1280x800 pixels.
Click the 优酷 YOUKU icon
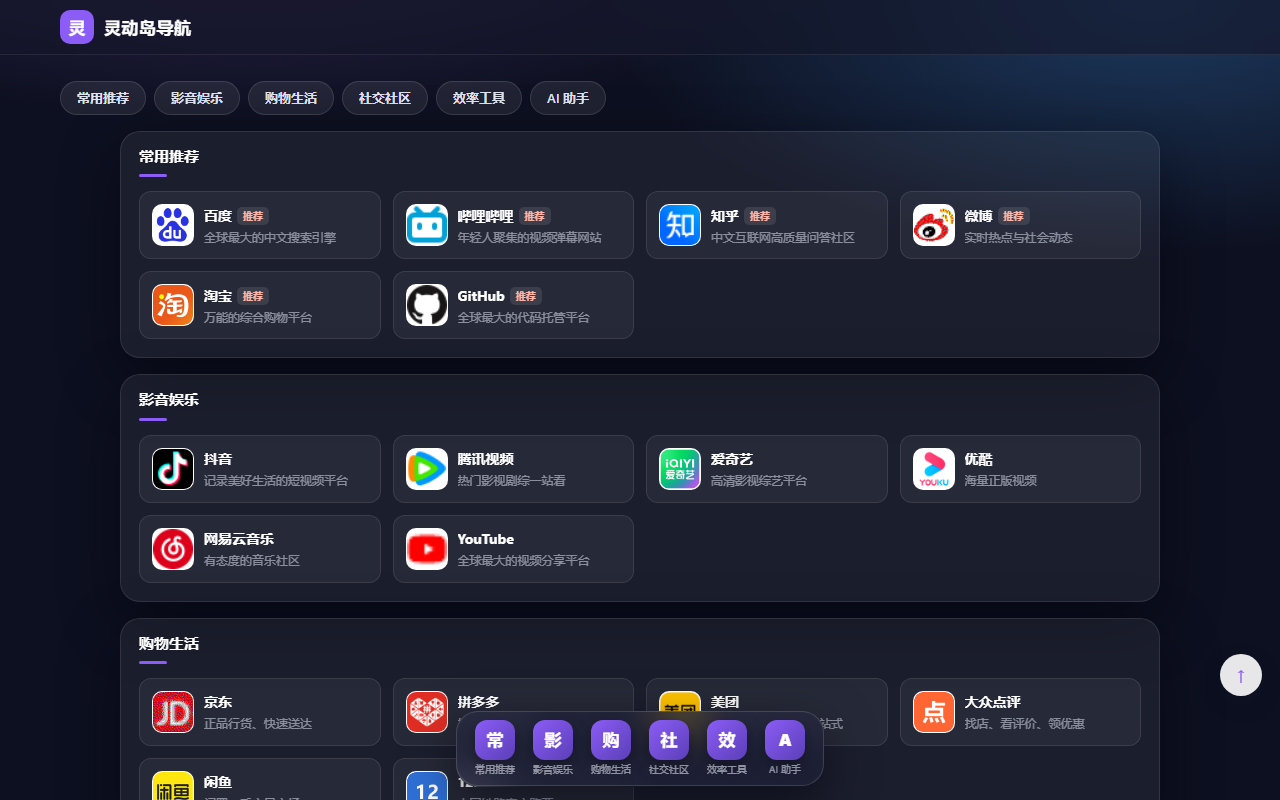coord(934,469)
